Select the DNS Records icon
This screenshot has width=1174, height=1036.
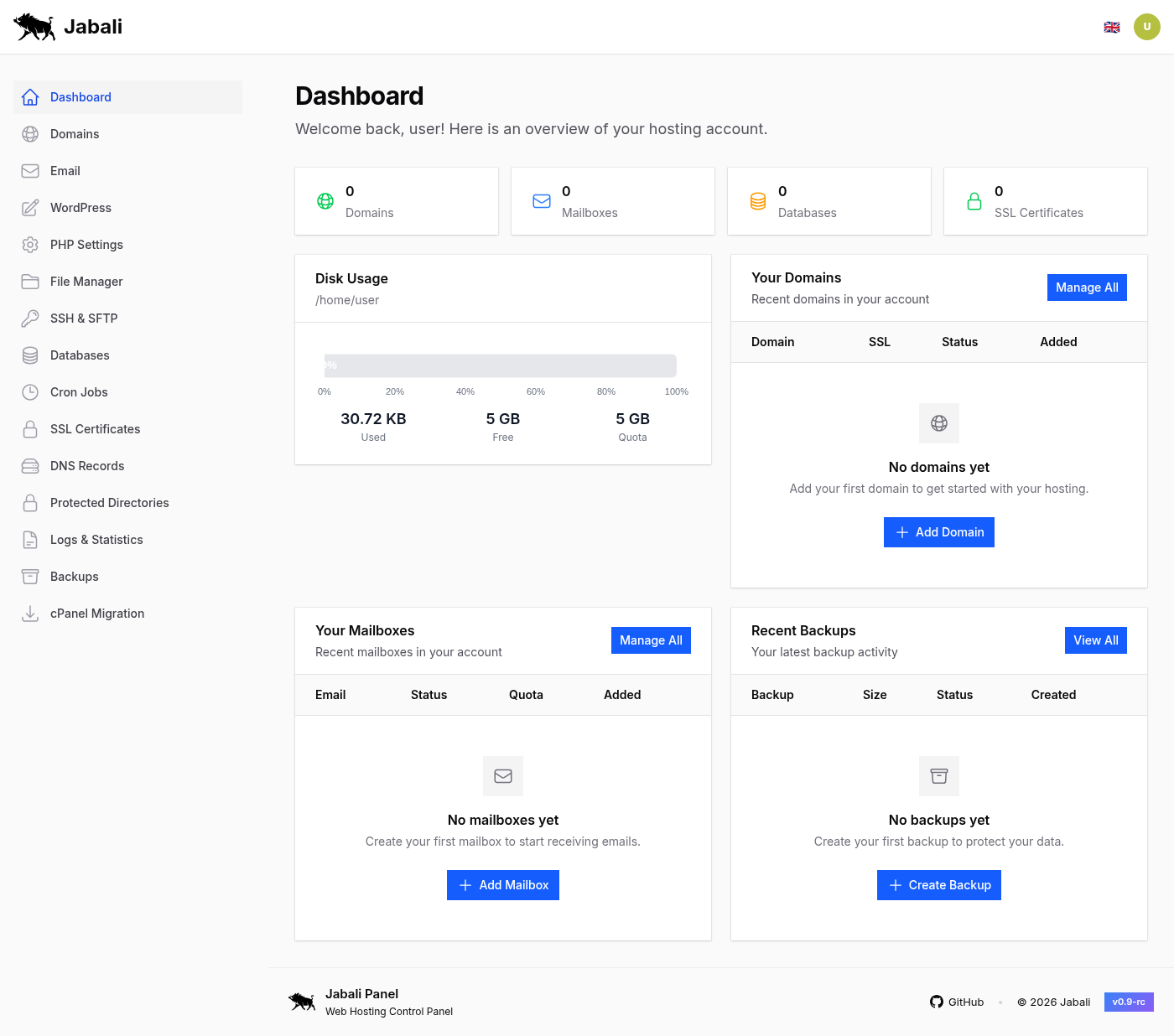(30, 466)
